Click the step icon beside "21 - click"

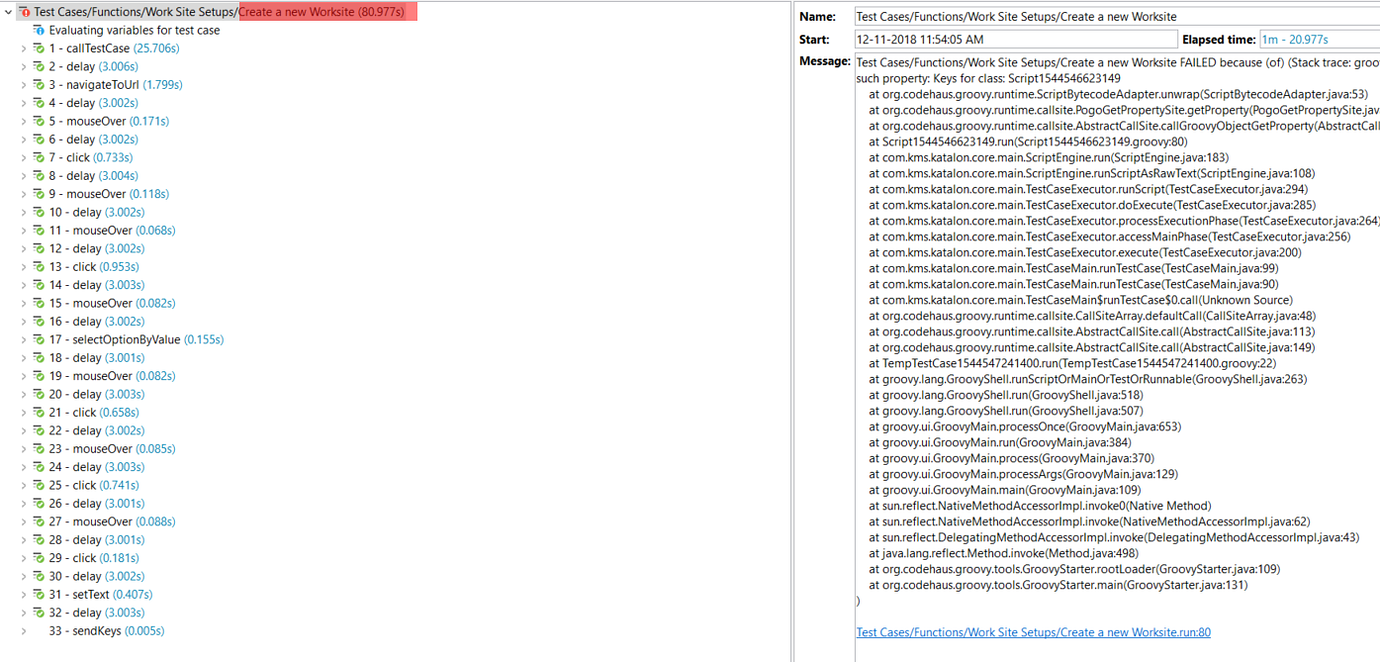(x=37, y=412)
